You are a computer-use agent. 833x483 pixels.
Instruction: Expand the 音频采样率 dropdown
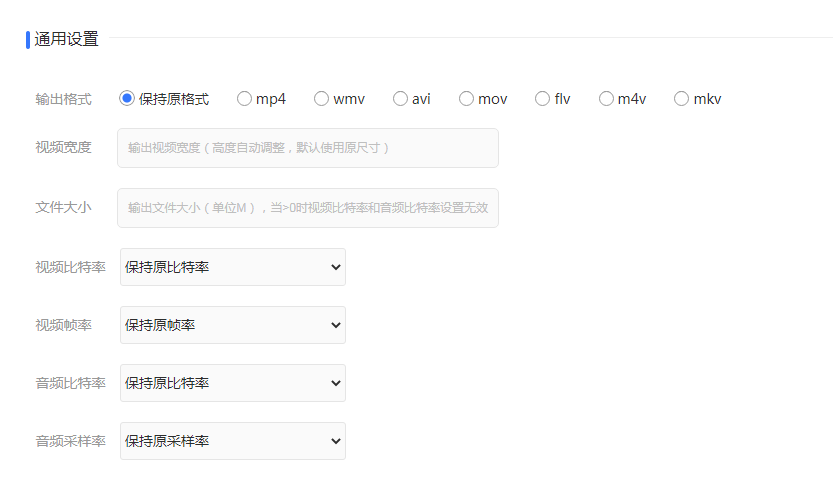(233, 441)
